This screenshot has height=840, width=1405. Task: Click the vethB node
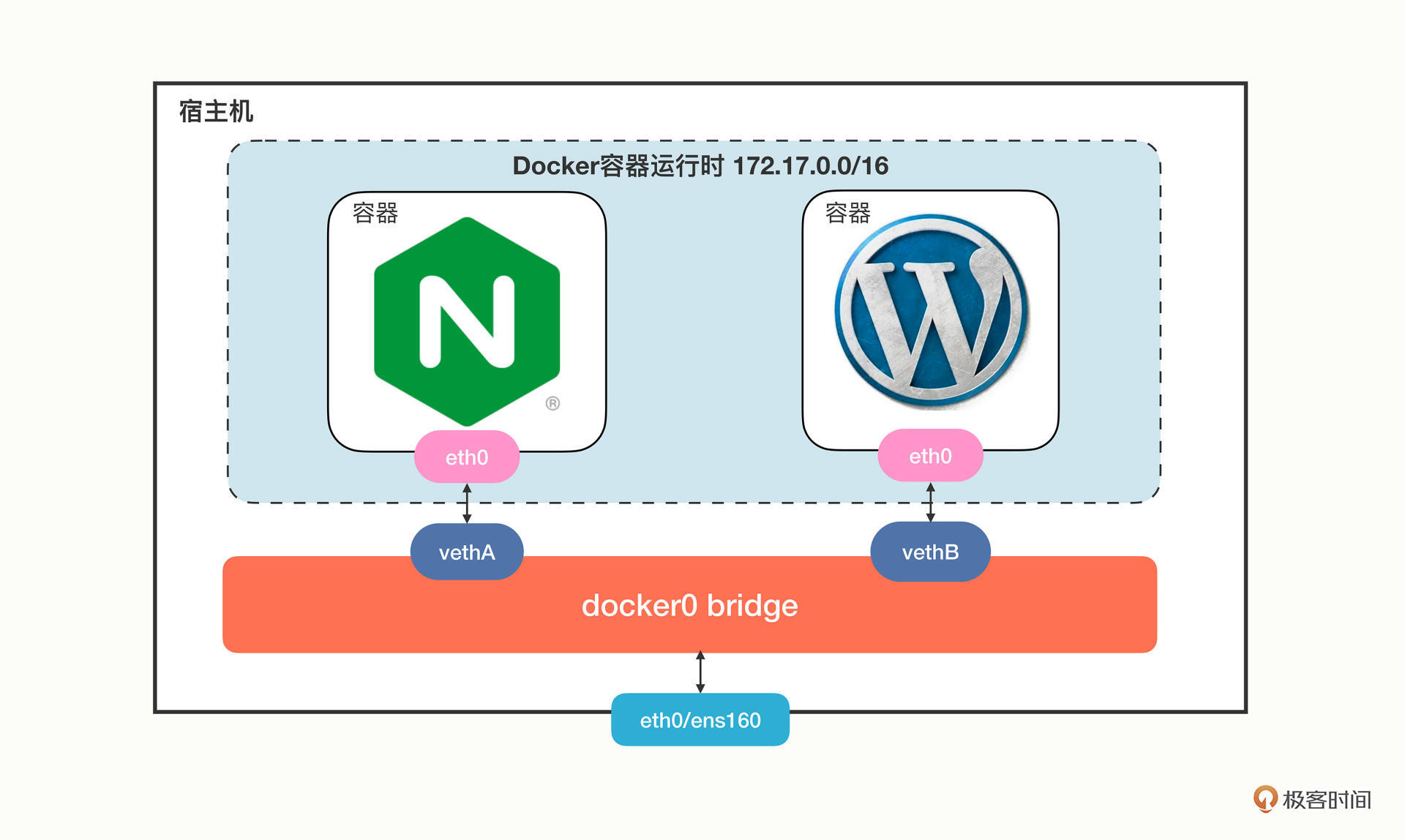click(930, 552)
